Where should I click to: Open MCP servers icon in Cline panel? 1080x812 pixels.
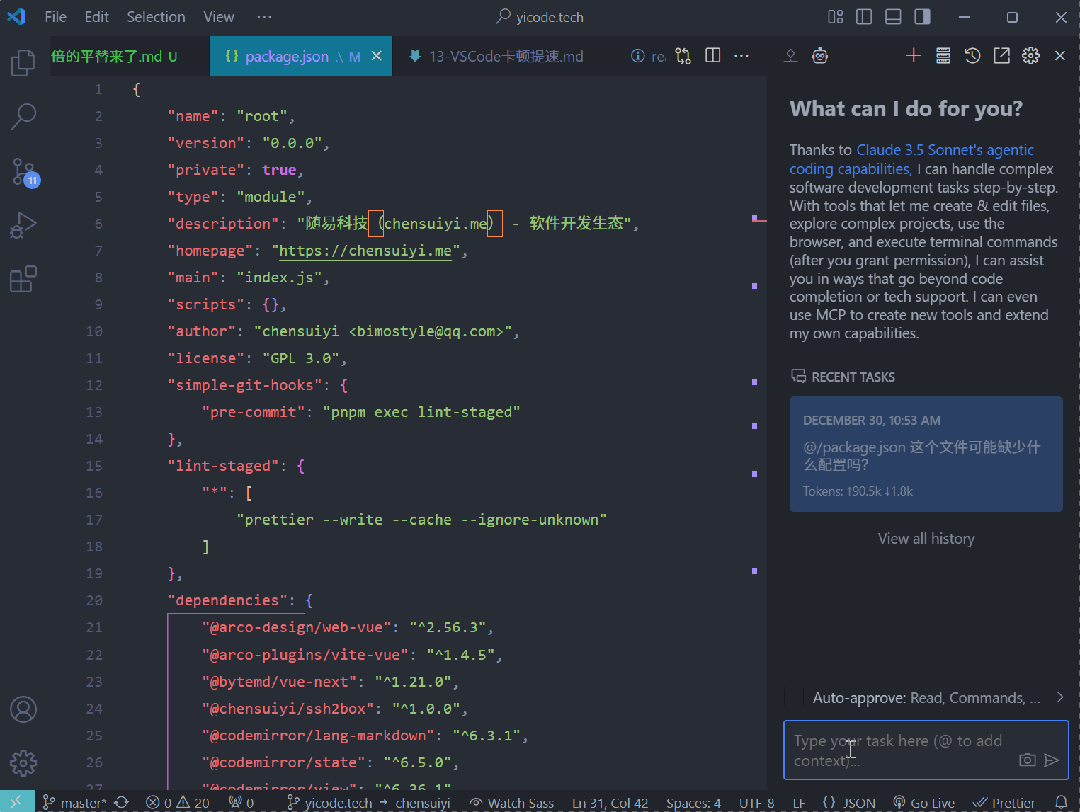click(942, 56)
